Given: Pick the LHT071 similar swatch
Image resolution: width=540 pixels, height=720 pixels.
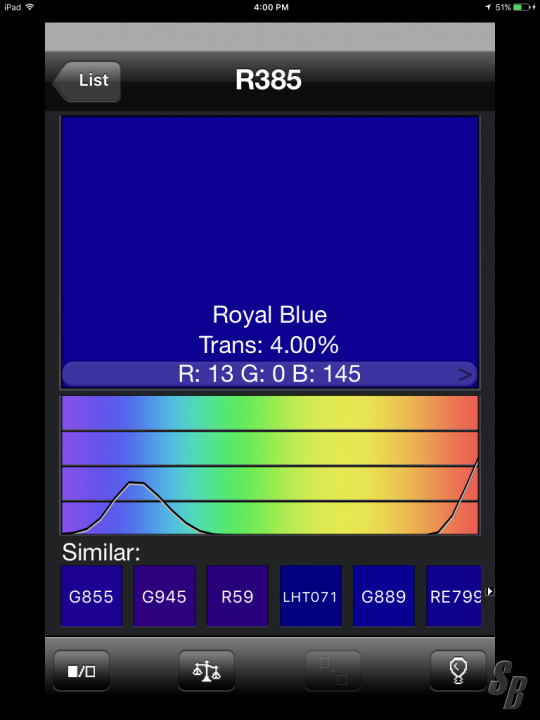Looking at the screenshot, I should click(x=311, y=596).
